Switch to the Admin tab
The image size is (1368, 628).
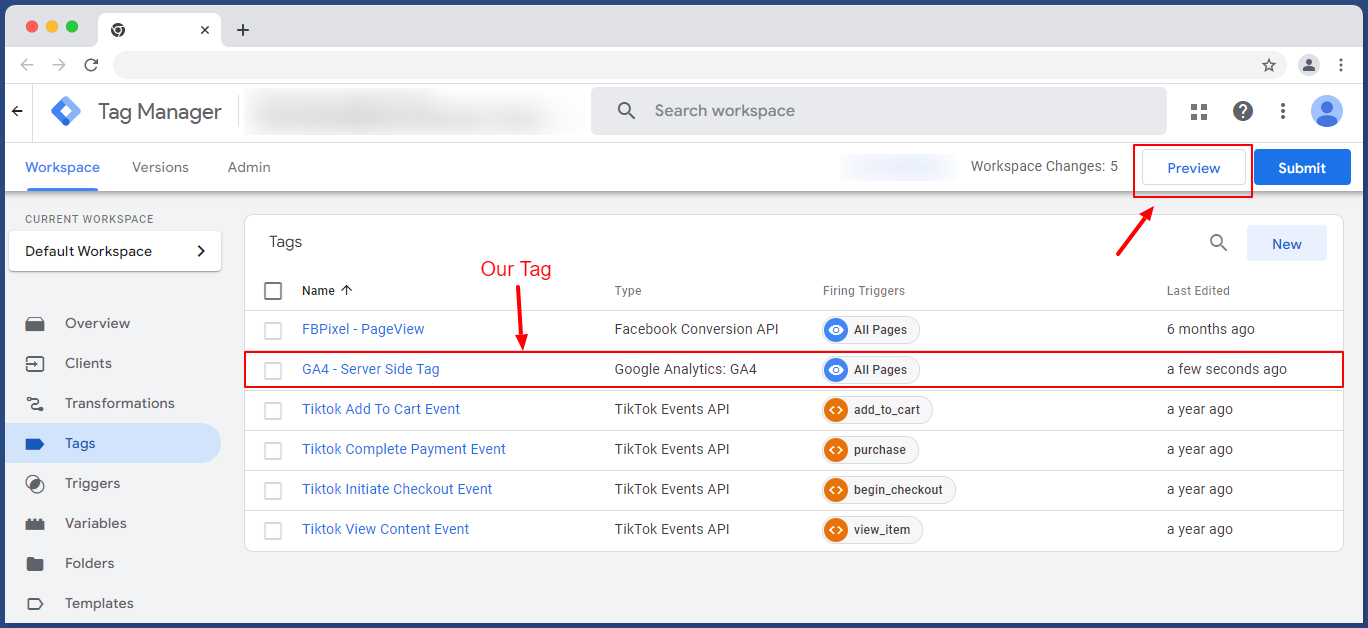click(x=249, y=167)
